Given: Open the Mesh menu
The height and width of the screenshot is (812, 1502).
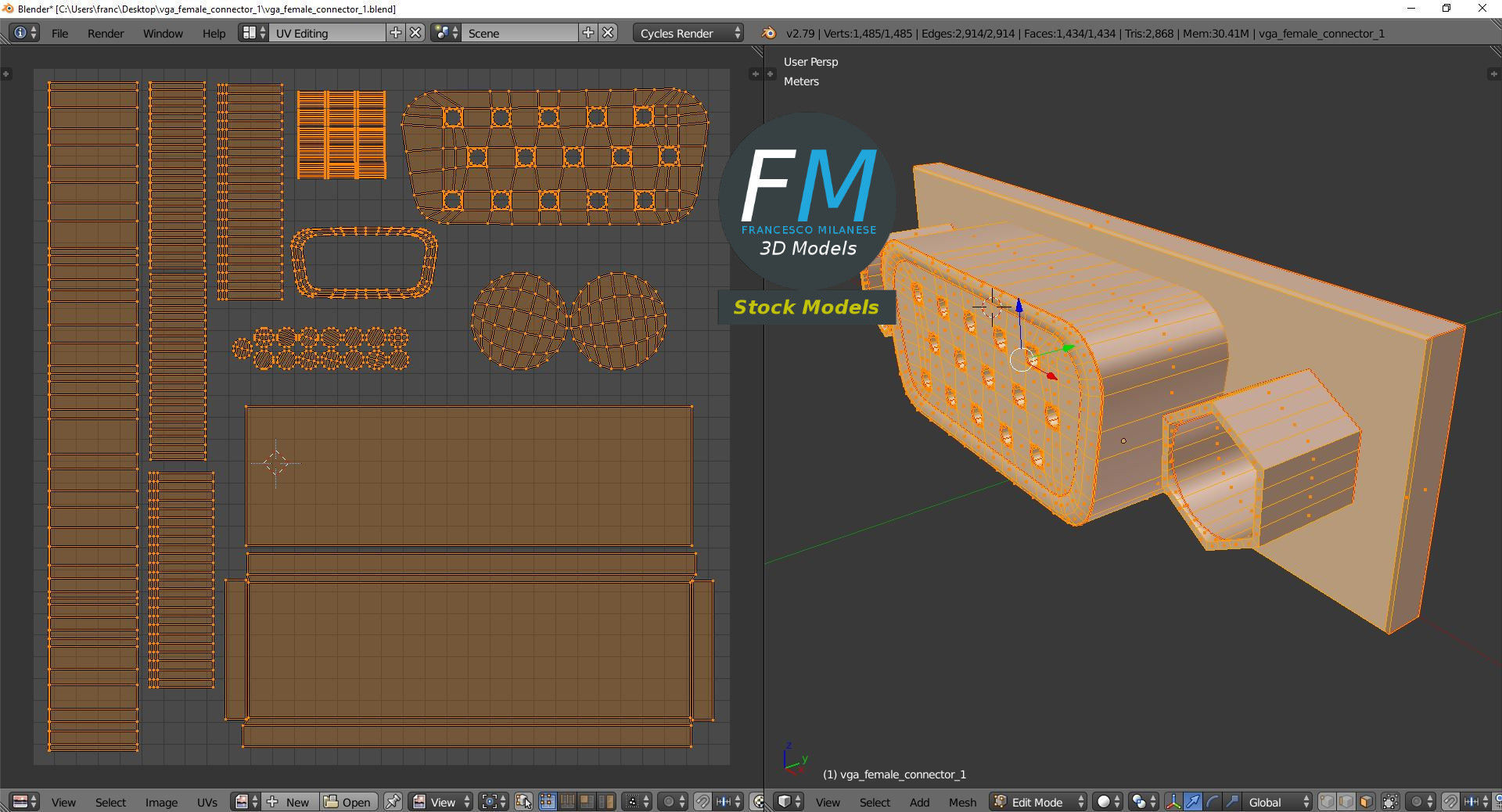Looking at the screenshot, I should click(x=962, y=803).
